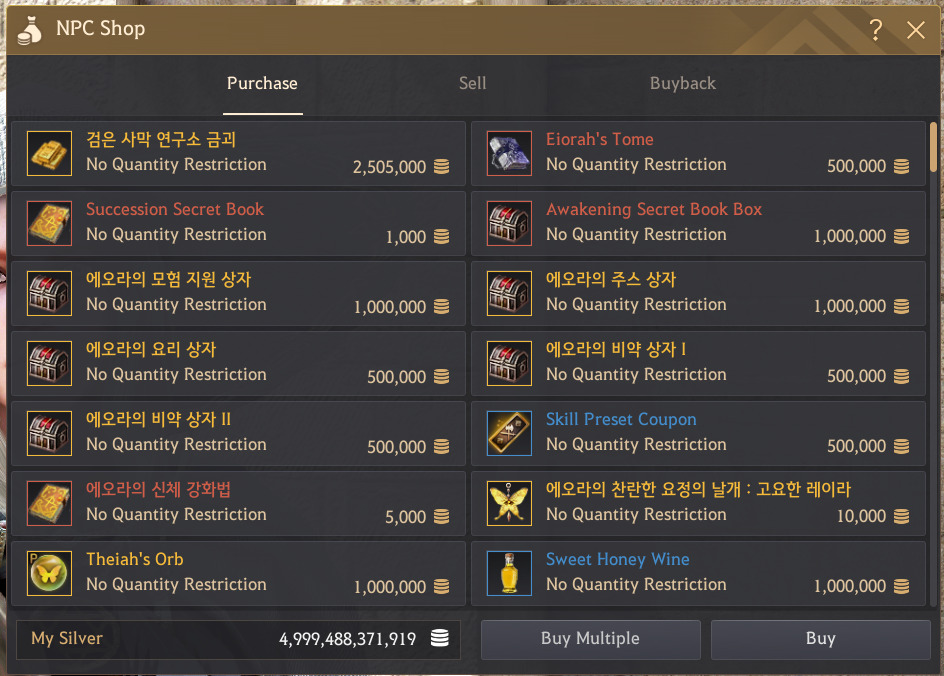Click the My Silver balance field
Image resolution: width=944 pixels, height=676 pixels.
click(x=238, y=639)
